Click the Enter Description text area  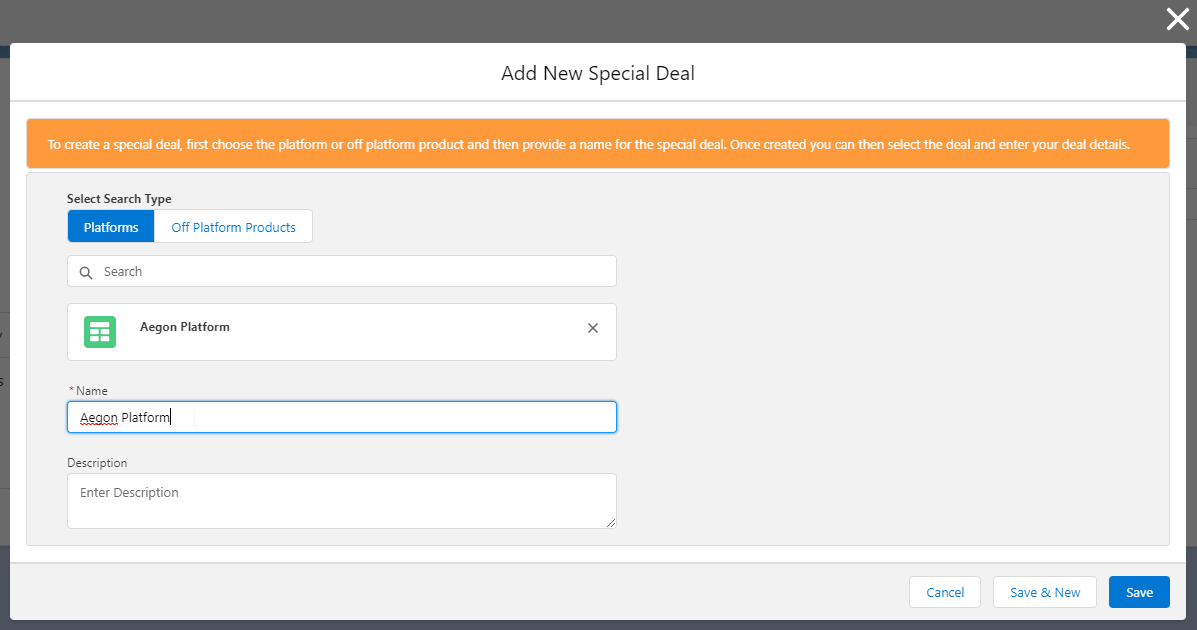(x=340, y=500)
